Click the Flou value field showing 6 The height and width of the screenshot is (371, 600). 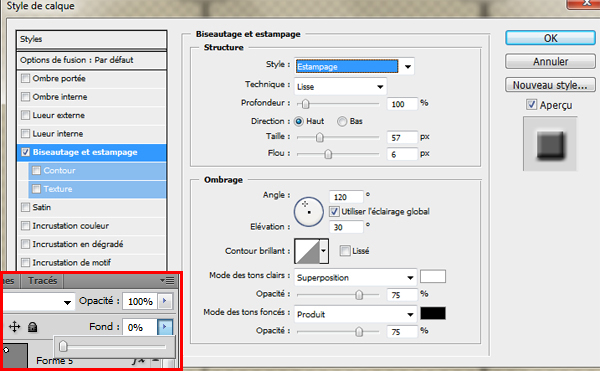pos(402,155)
